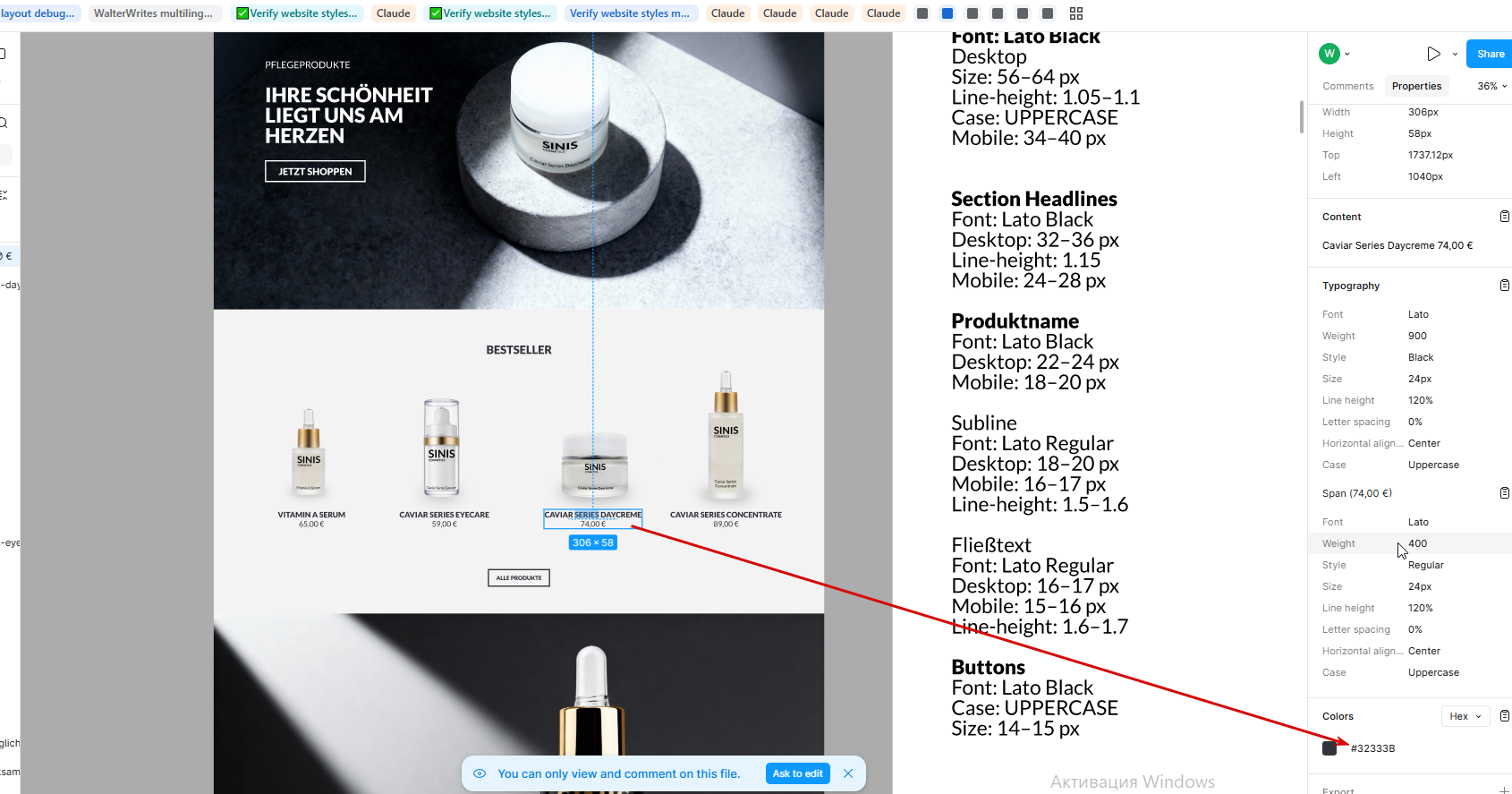The image size is (1512, 794).
Task: Open the WalterWrites multiling... bookmark
Action: (x=154, y=13)
